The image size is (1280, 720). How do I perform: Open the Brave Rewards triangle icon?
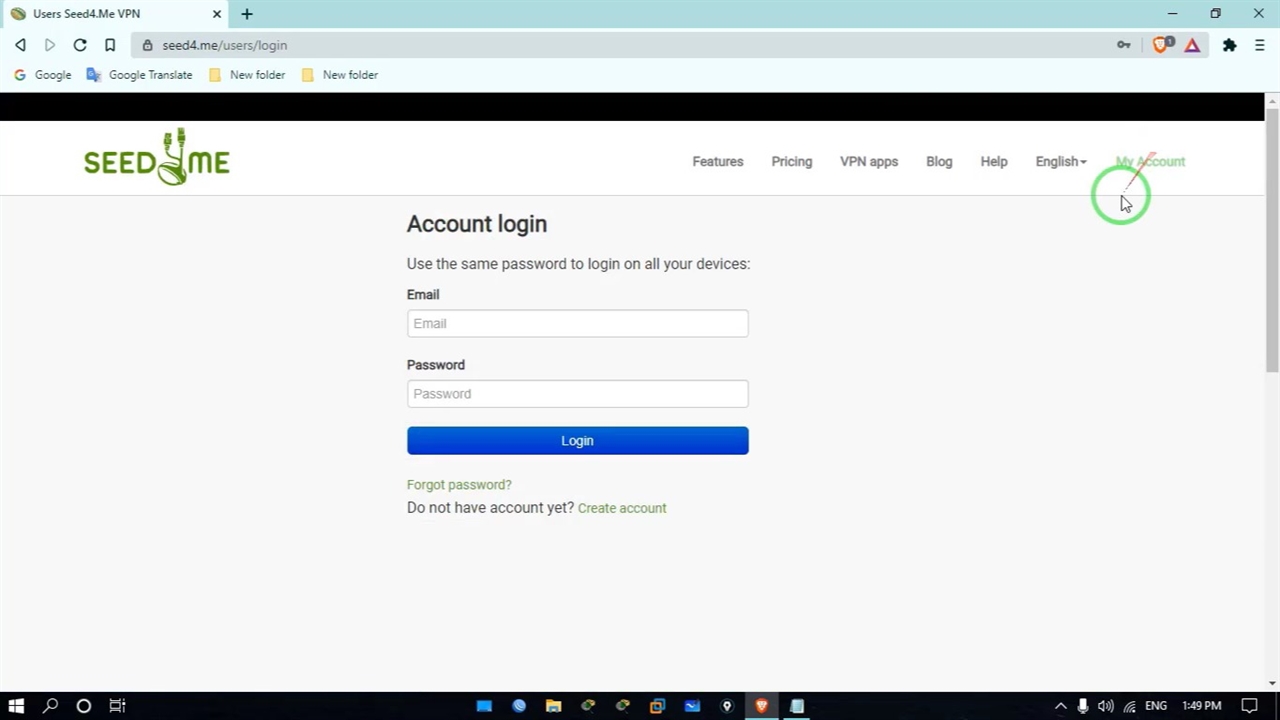(1192, 45)
